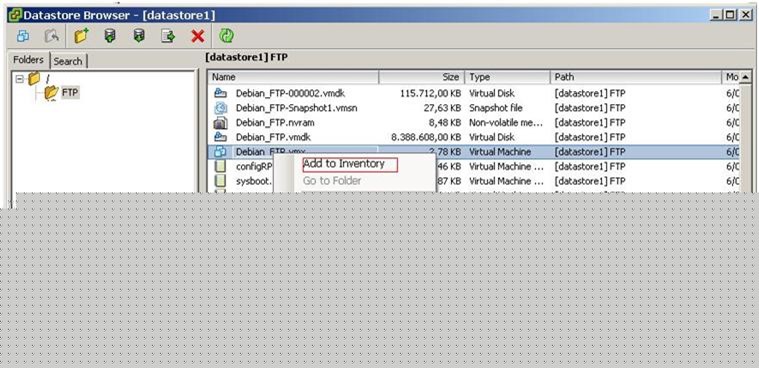The height and width of the screenshot is (368, 759).
Task: Collapse the root folder tree node
Action: (19, 78)
